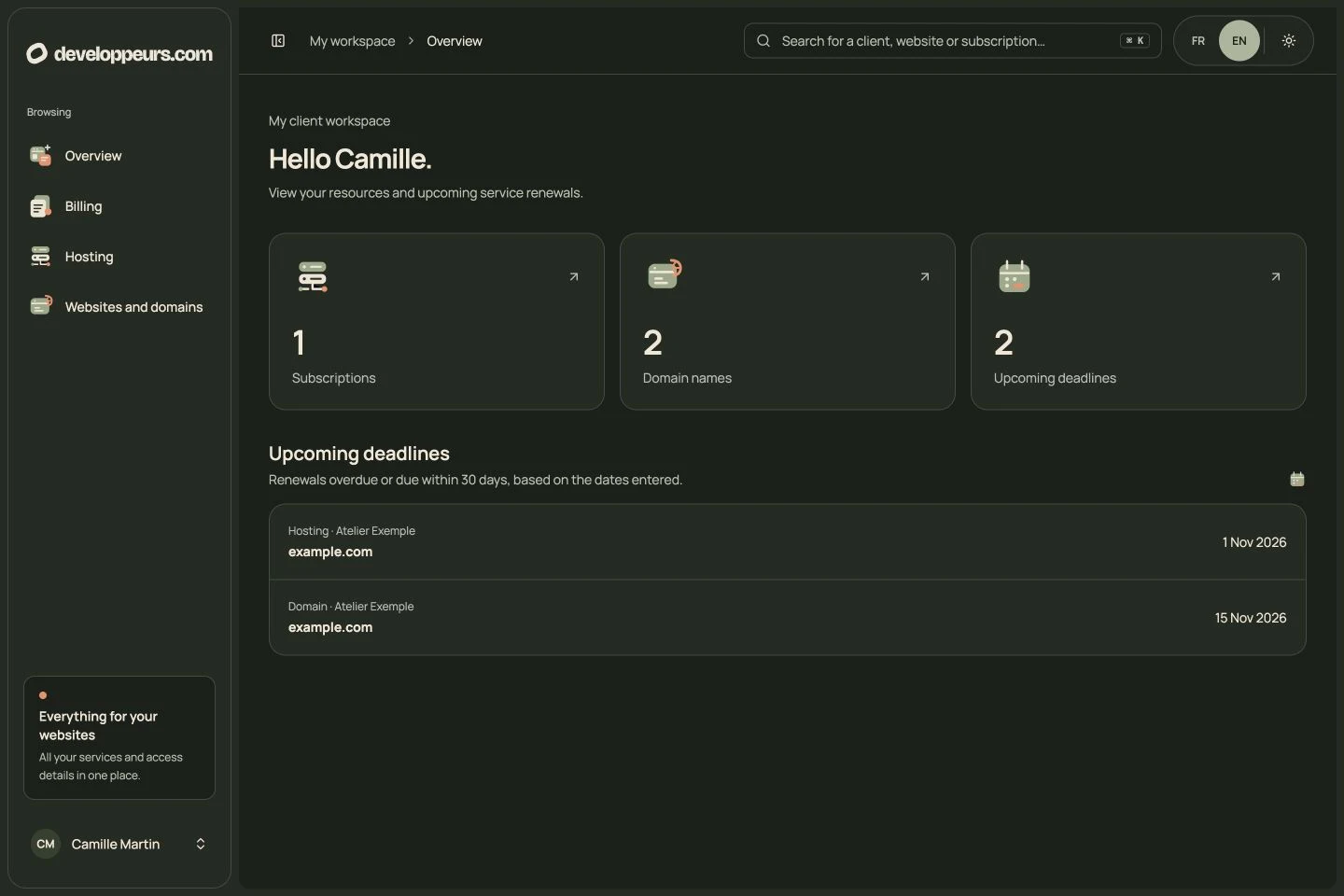Image resolution: width=1344 pixels, height=896 pixels.
Task: Click the magnifier search icon
Action: [763, 41]
